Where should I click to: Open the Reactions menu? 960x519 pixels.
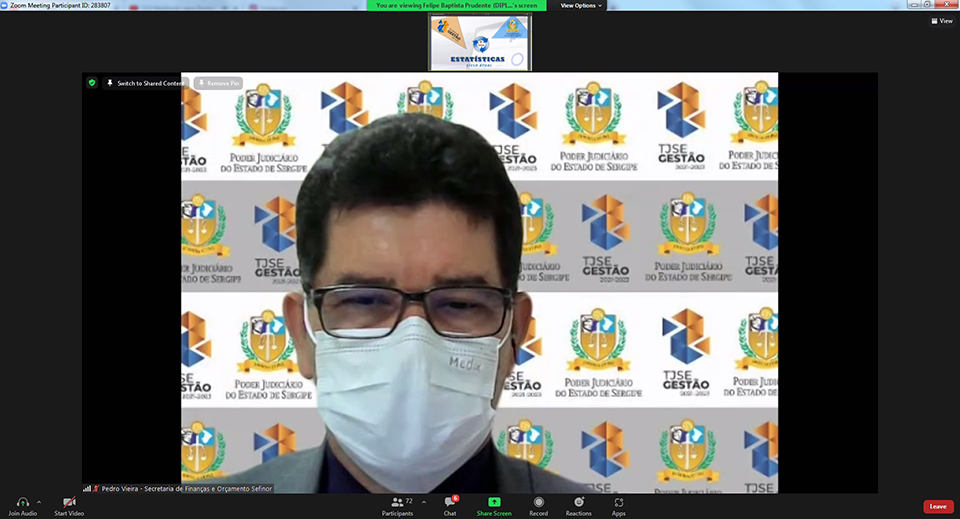coord(578,502)
